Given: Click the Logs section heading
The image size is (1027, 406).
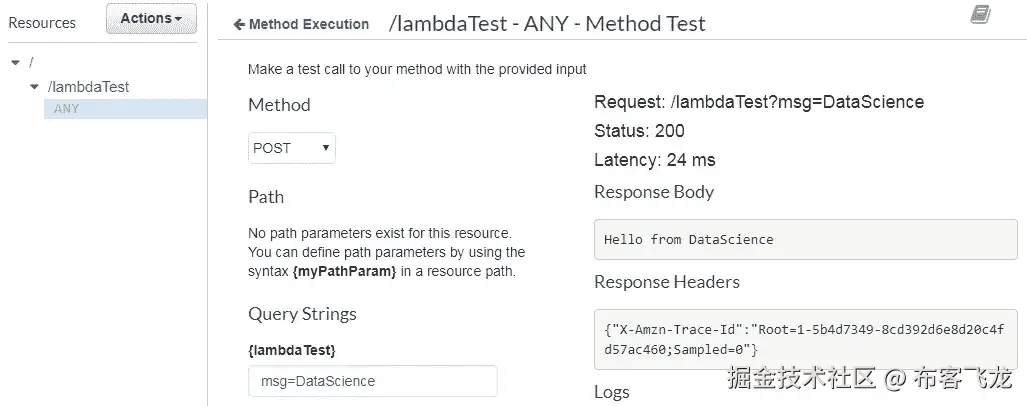Looking at the screenshot, I should click(612, 392).
